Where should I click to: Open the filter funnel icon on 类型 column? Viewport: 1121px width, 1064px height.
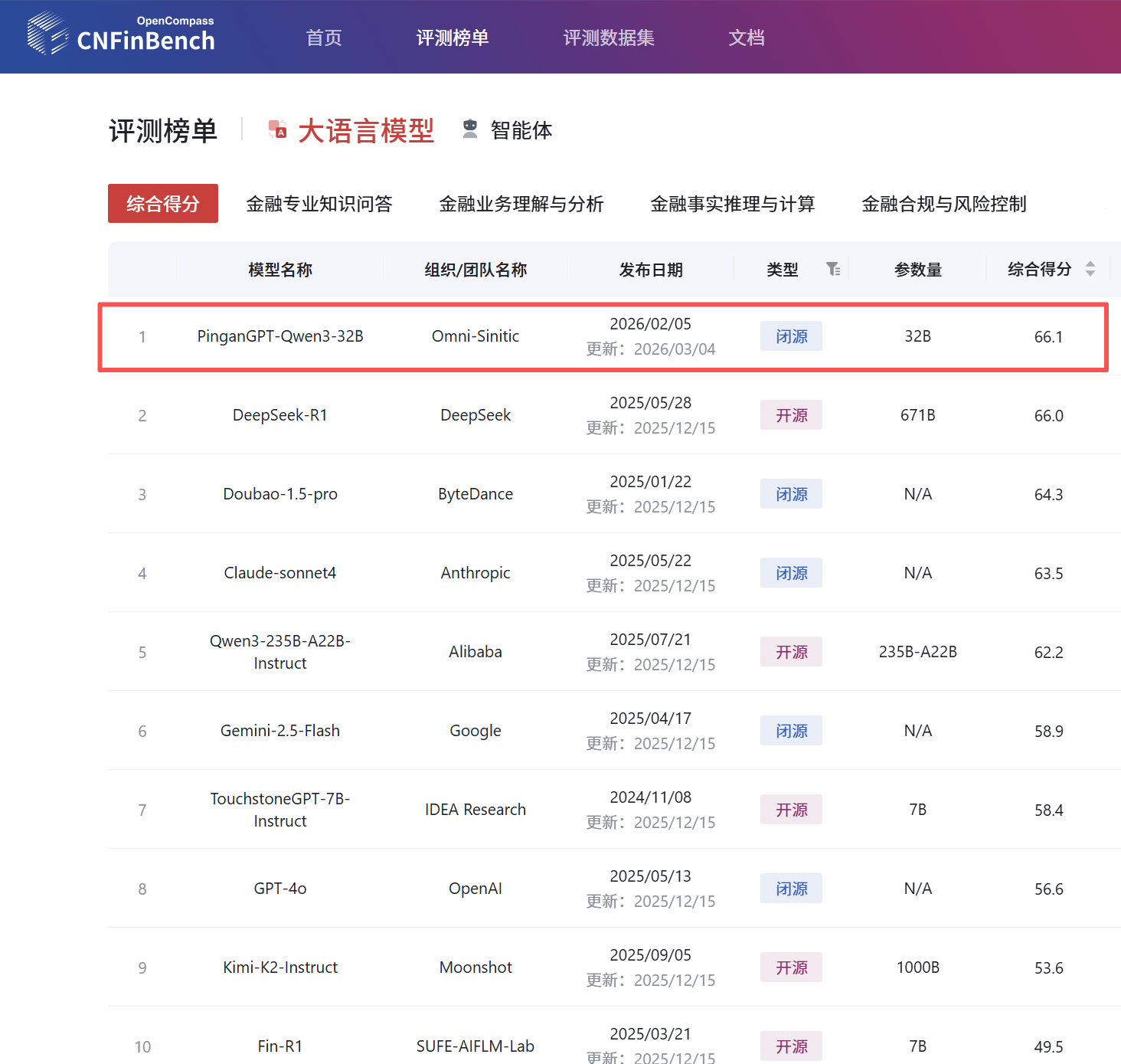(x=834, y=269)
